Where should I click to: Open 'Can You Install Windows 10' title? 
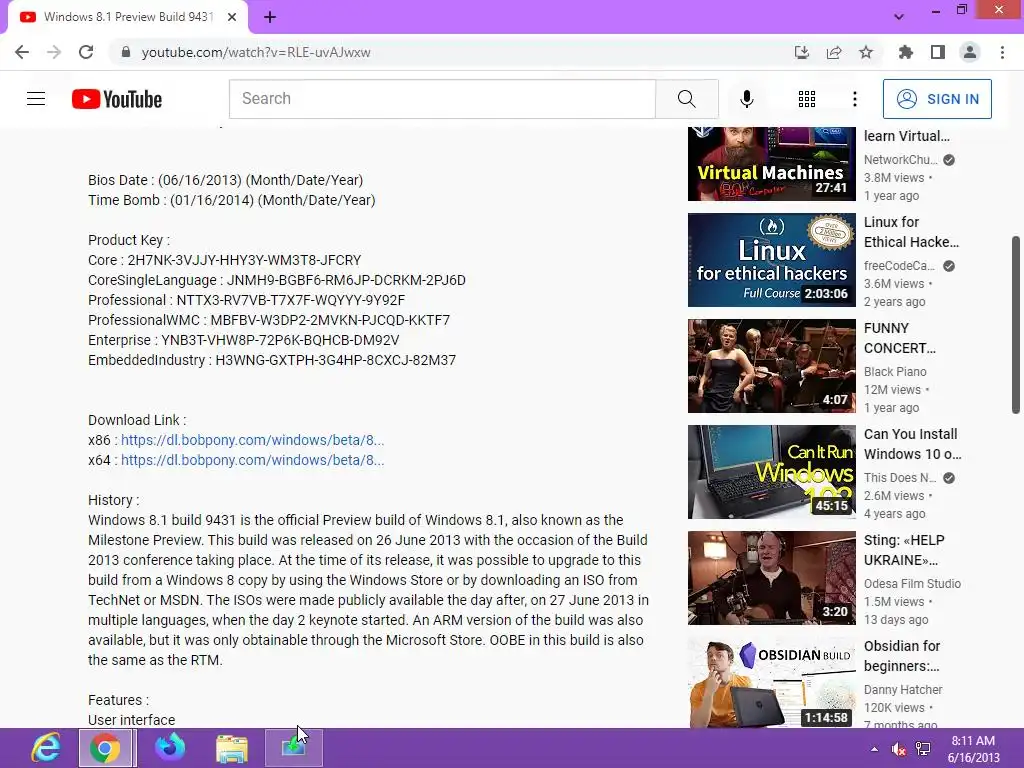(x=912, y=444)
